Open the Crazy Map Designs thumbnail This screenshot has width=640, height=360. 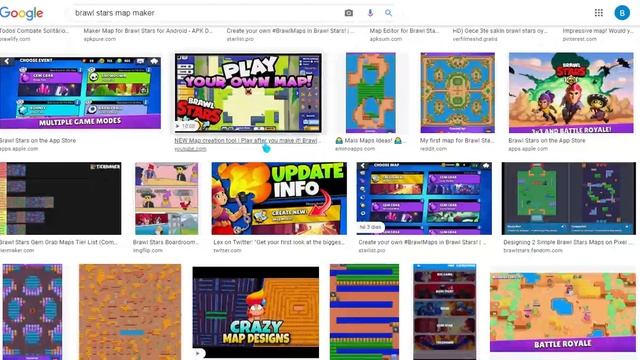pyautogui.click(x=256, y=312)
